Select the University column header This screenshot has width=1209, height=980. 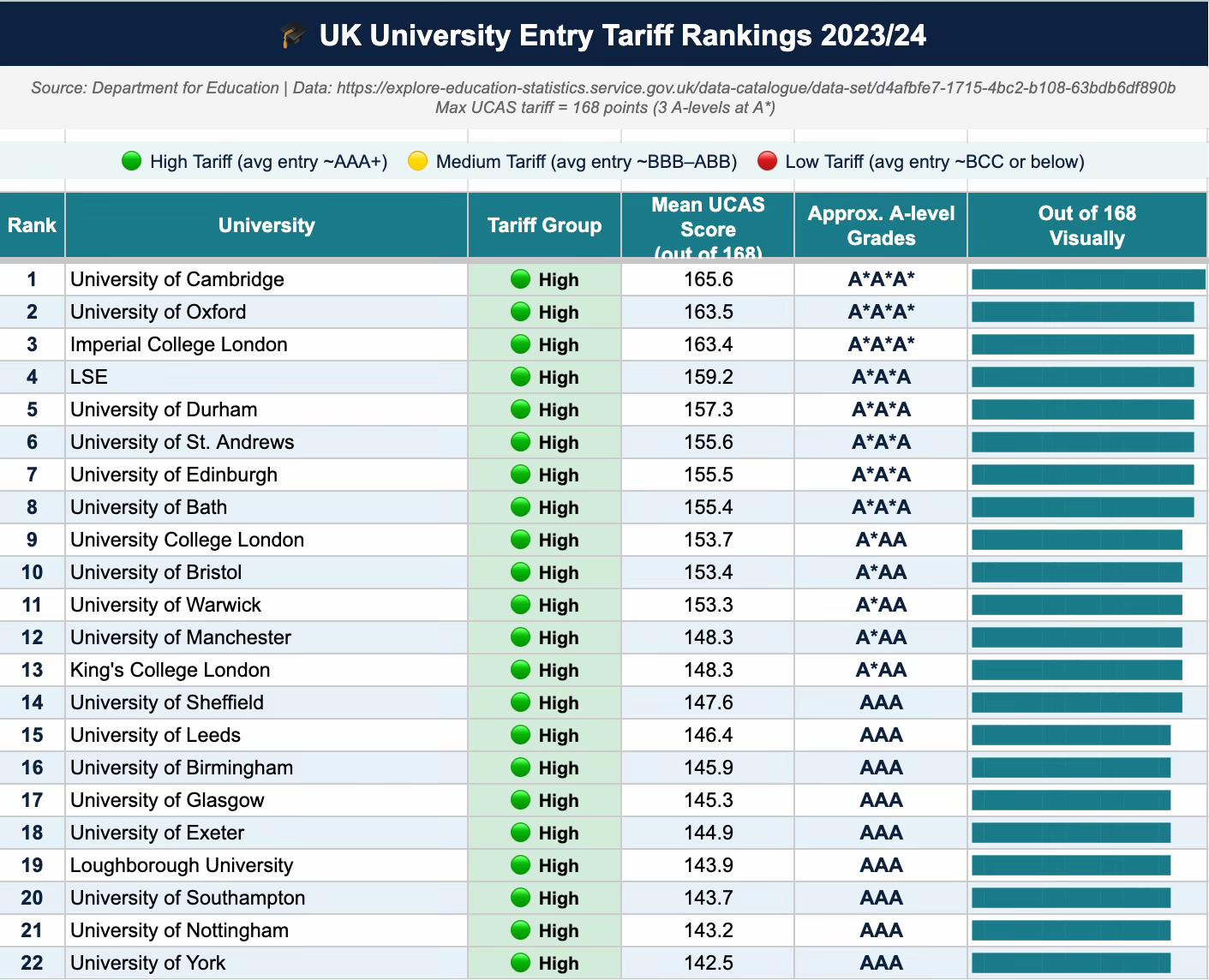coord(266,225)
